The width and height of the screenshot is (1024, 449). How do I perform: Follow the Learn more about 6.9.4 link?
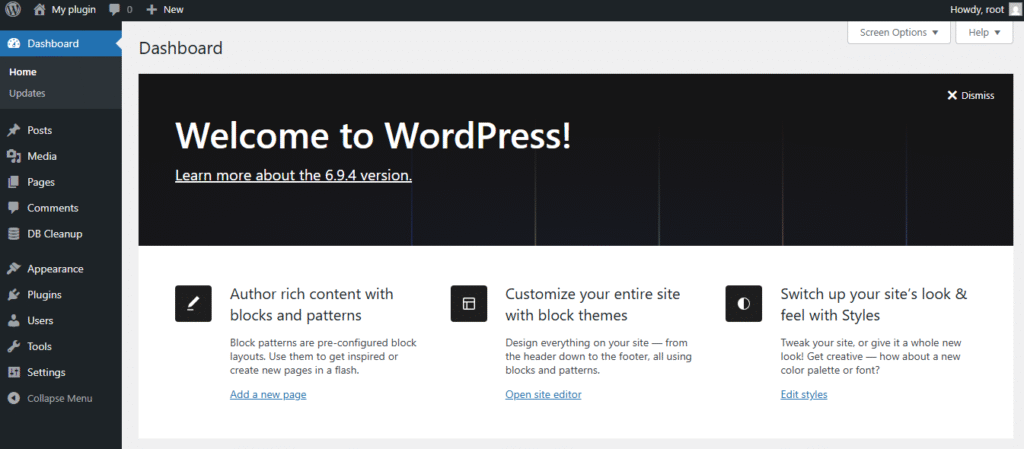pos(293,175)
